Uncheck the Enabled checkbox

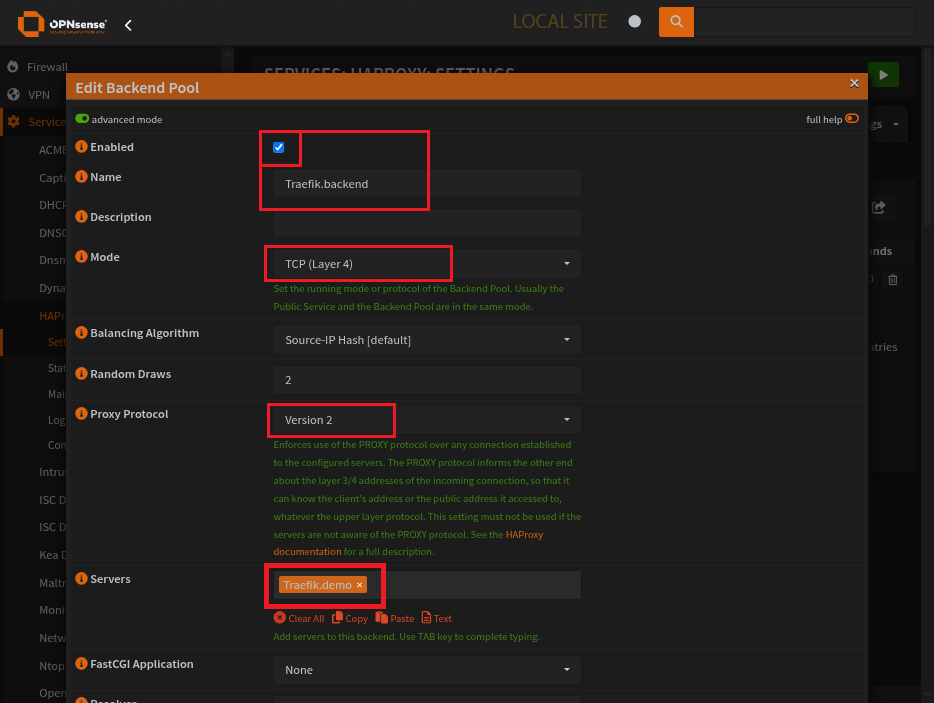[278, 147]
